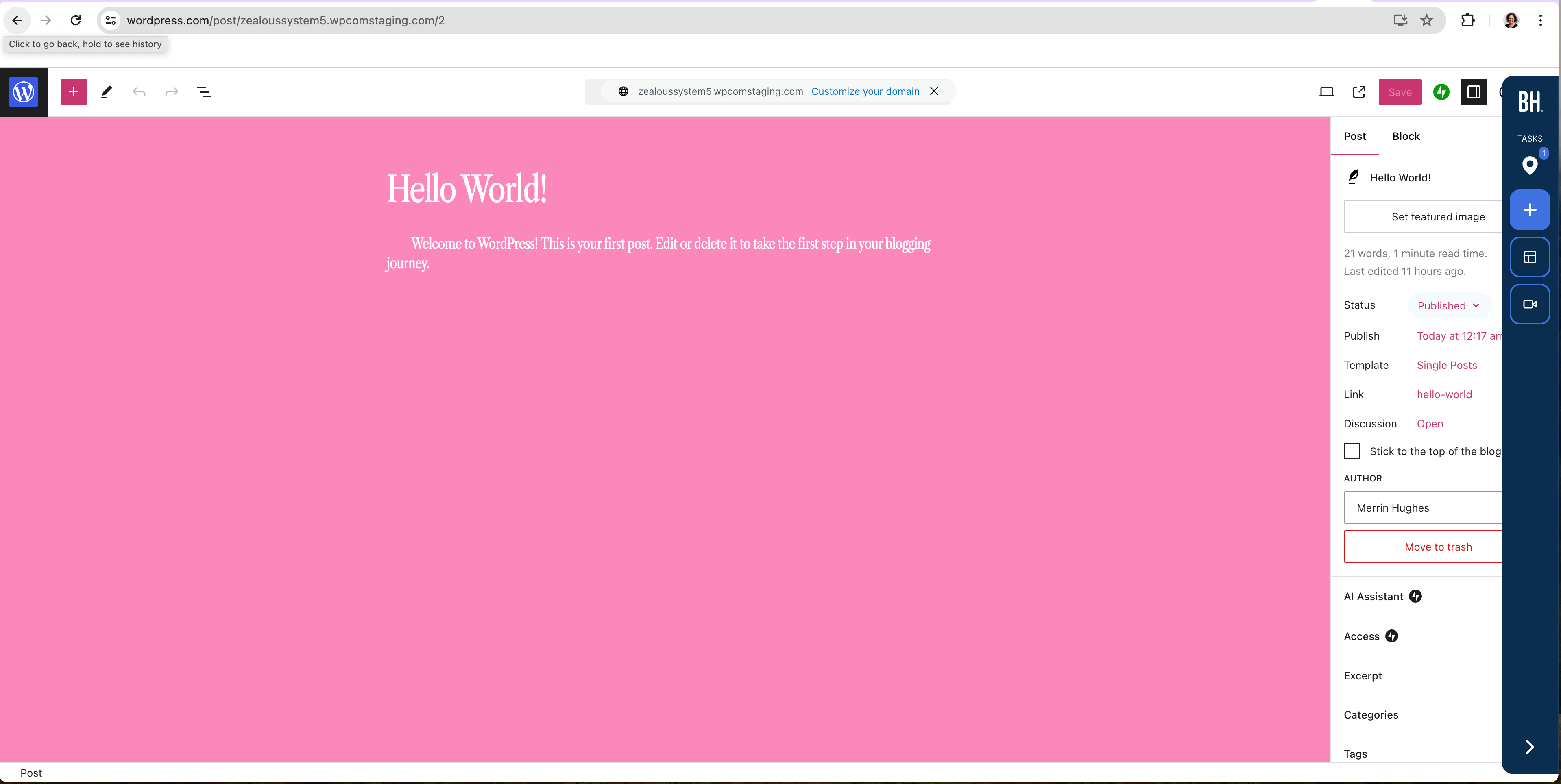This screenshot has width=1561, height=784.
Task: Change publish date Today at 12:17 am
Action: 1459,335
